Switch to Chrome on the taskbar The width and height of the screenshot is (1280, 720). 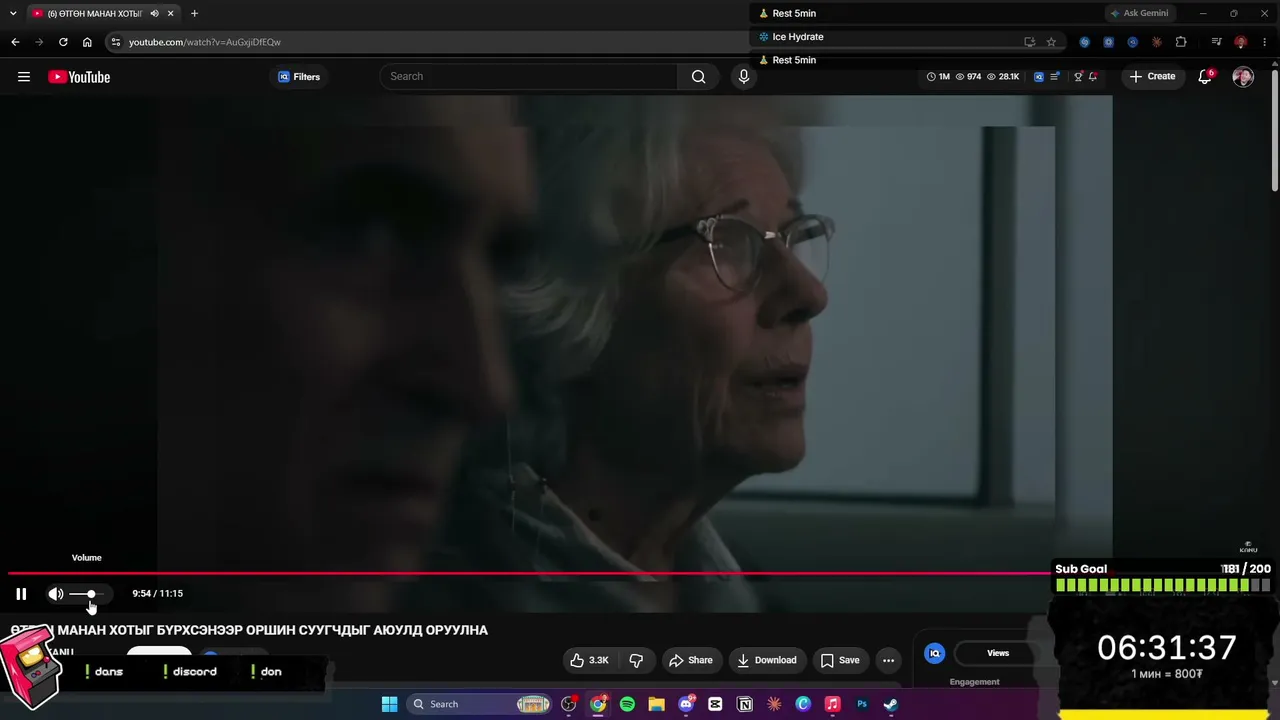click(598, 704)
